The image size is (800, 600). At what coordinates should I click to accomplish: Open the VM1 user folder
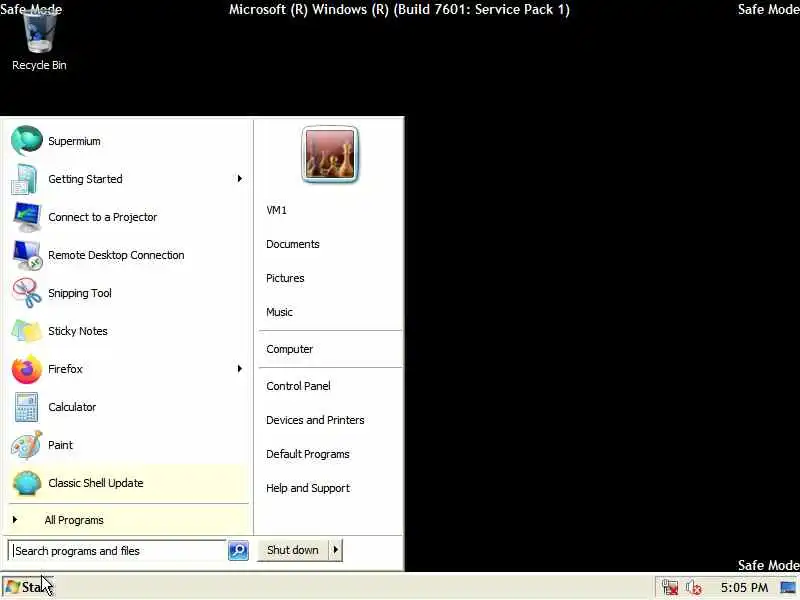[276, 210]
